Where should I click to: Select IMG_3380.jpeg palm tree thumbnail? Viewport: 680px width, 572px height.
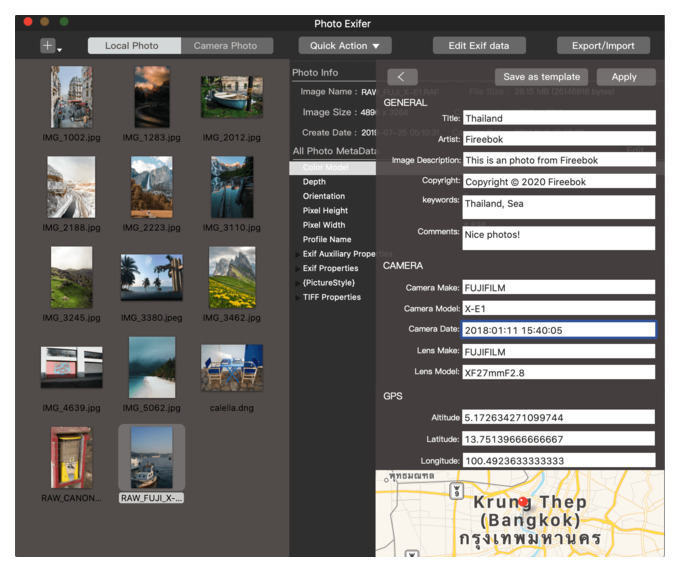(x=152, y=278)
